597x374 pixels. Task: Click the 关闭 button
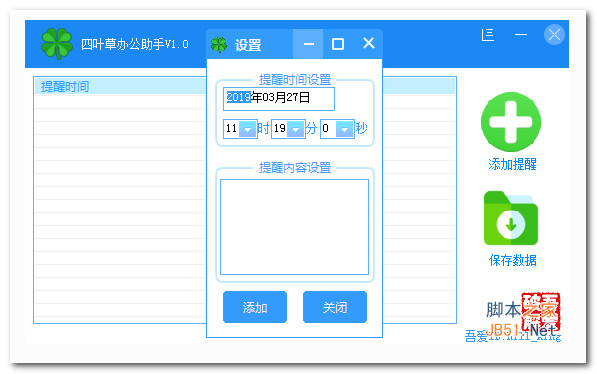(335, 307)
